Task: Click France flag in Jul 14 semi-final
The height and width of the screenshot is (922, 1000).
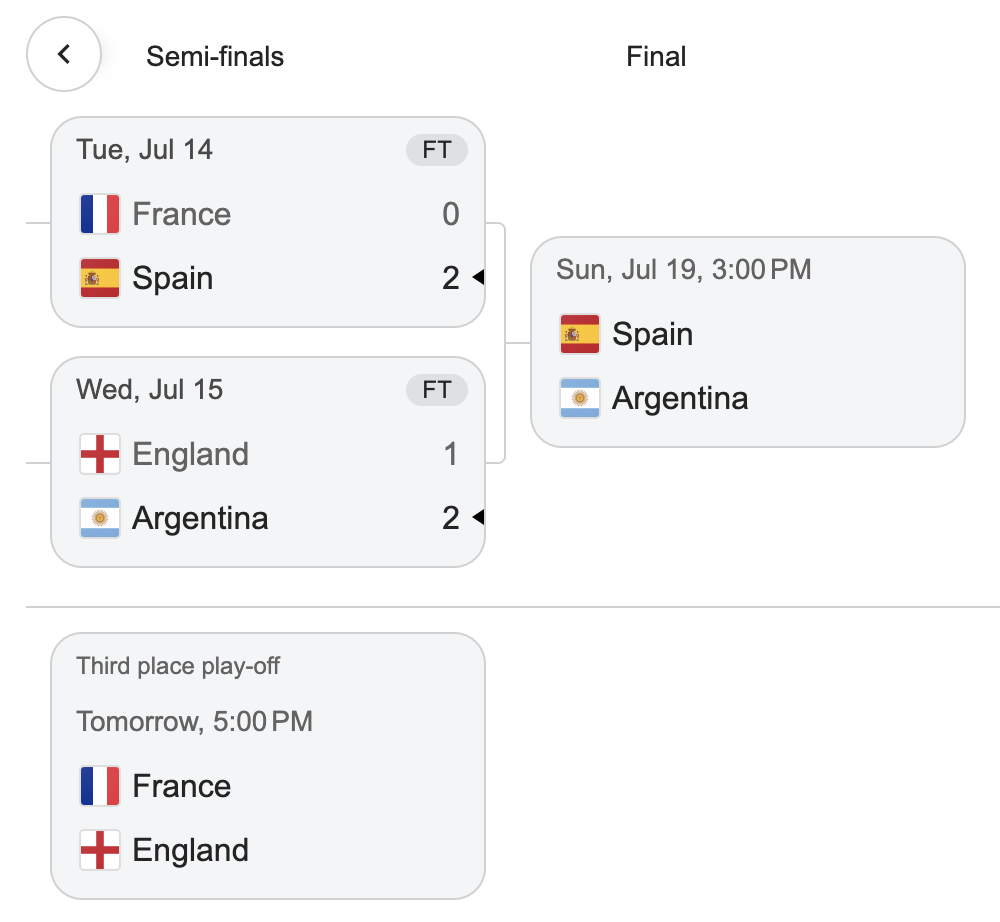Action: (100, 214)
